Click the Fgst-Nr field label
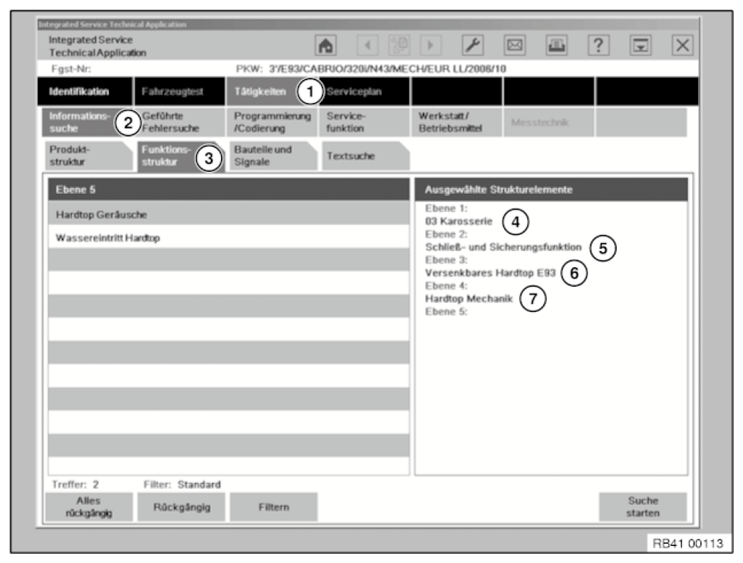 point(71,69)
